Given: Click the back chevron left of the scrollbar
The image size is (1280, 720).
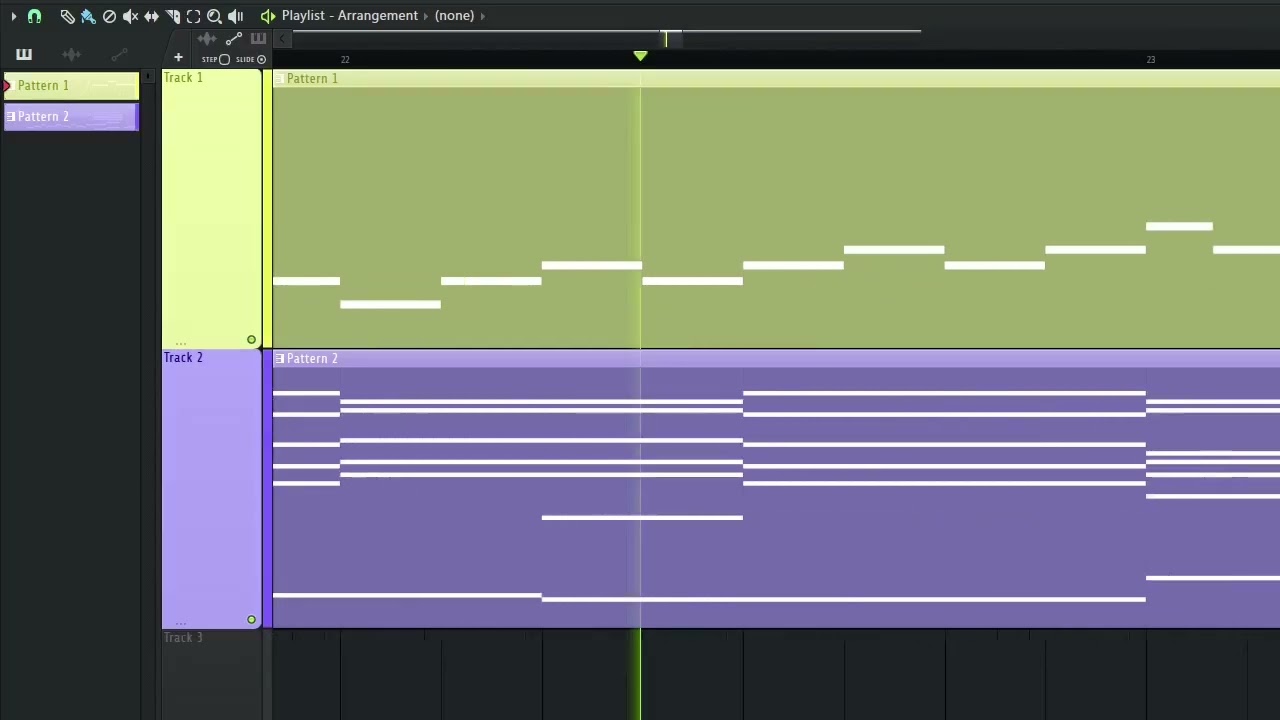Looking at the screenshot, I should pos(282,39).
